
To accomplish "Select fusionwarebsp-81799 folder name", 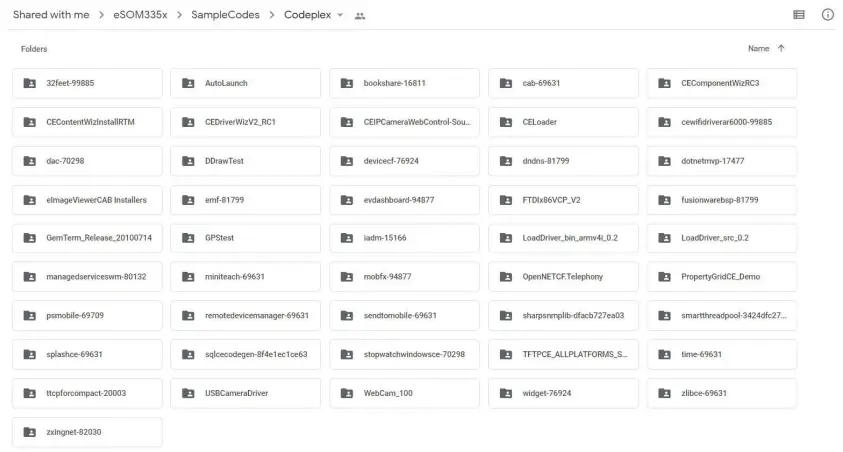I will point(719,200).
